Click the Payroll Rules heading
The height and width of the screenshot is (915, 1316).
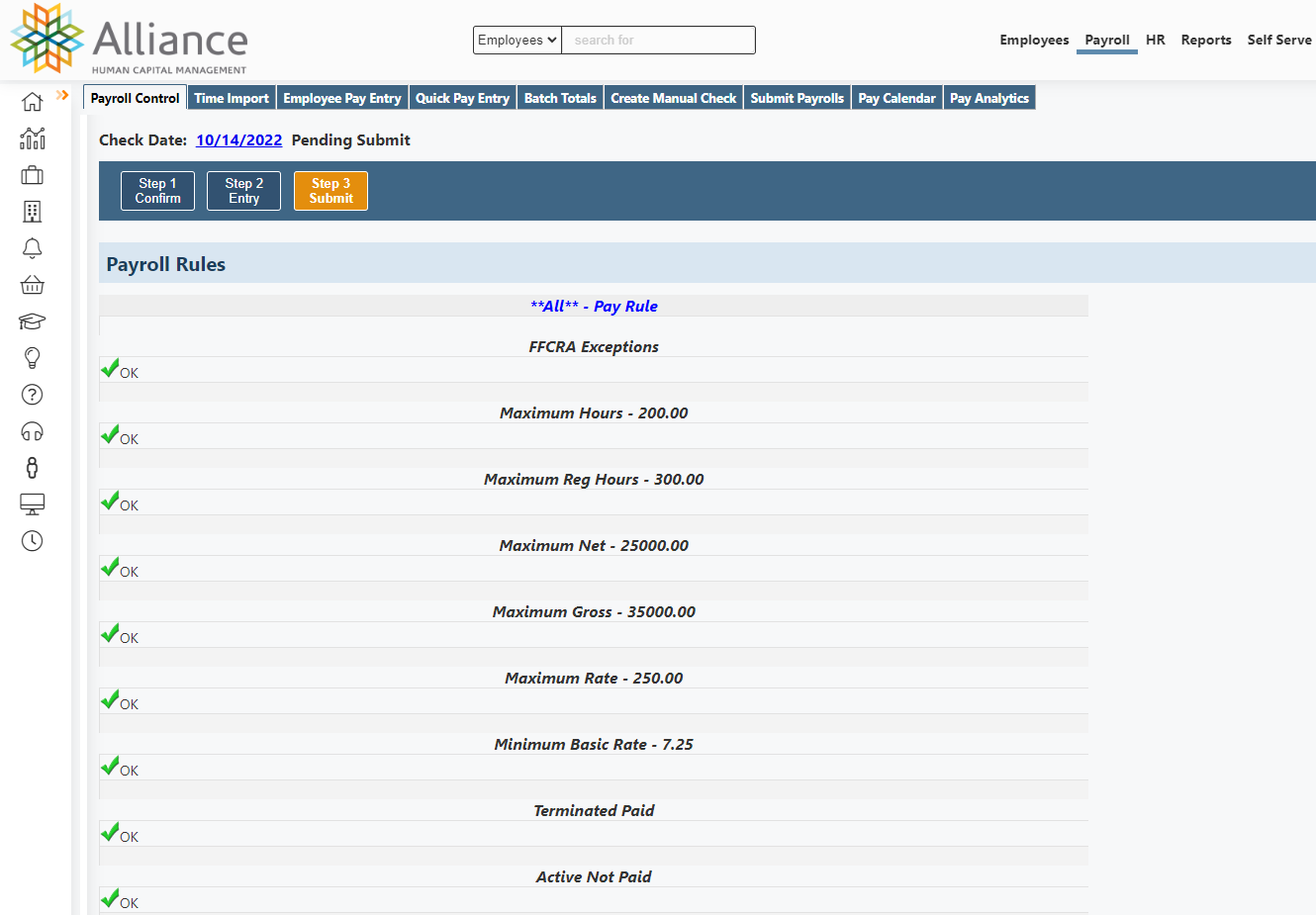point(166,264)
